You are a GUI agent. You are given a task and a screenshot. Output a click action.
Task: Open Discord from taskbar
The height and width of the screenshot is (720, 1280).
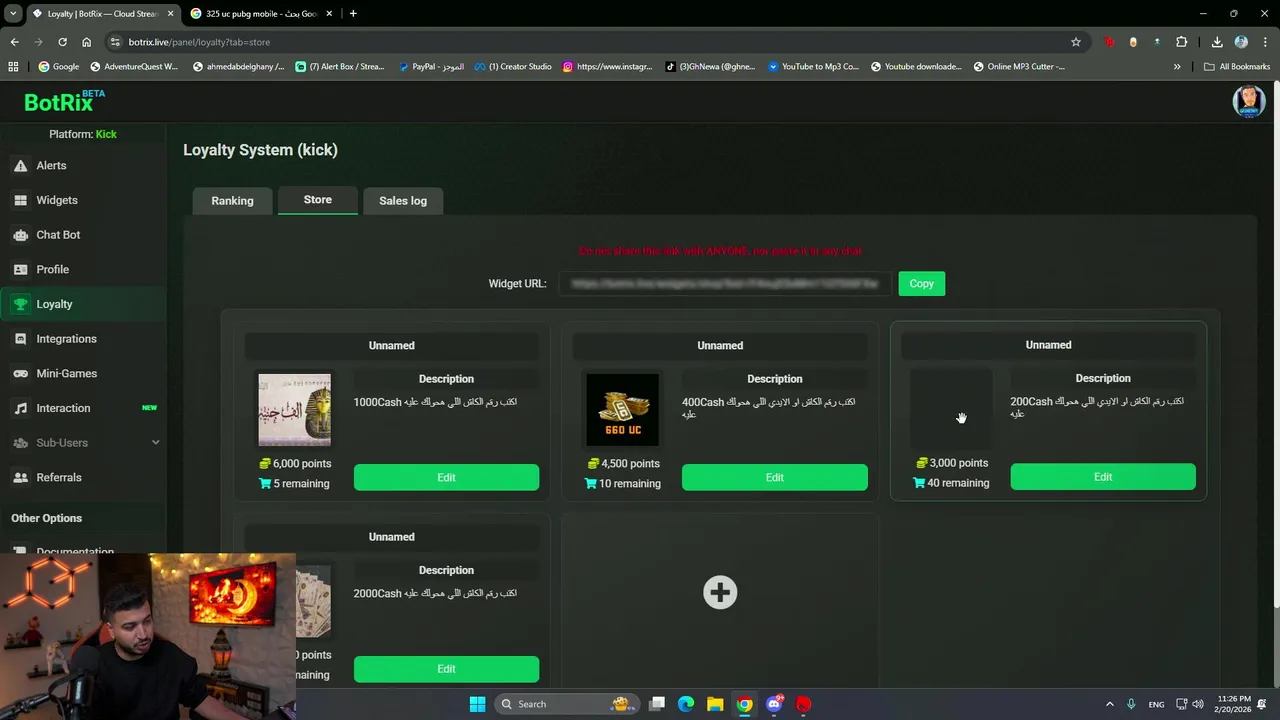(x=774, y=704)
